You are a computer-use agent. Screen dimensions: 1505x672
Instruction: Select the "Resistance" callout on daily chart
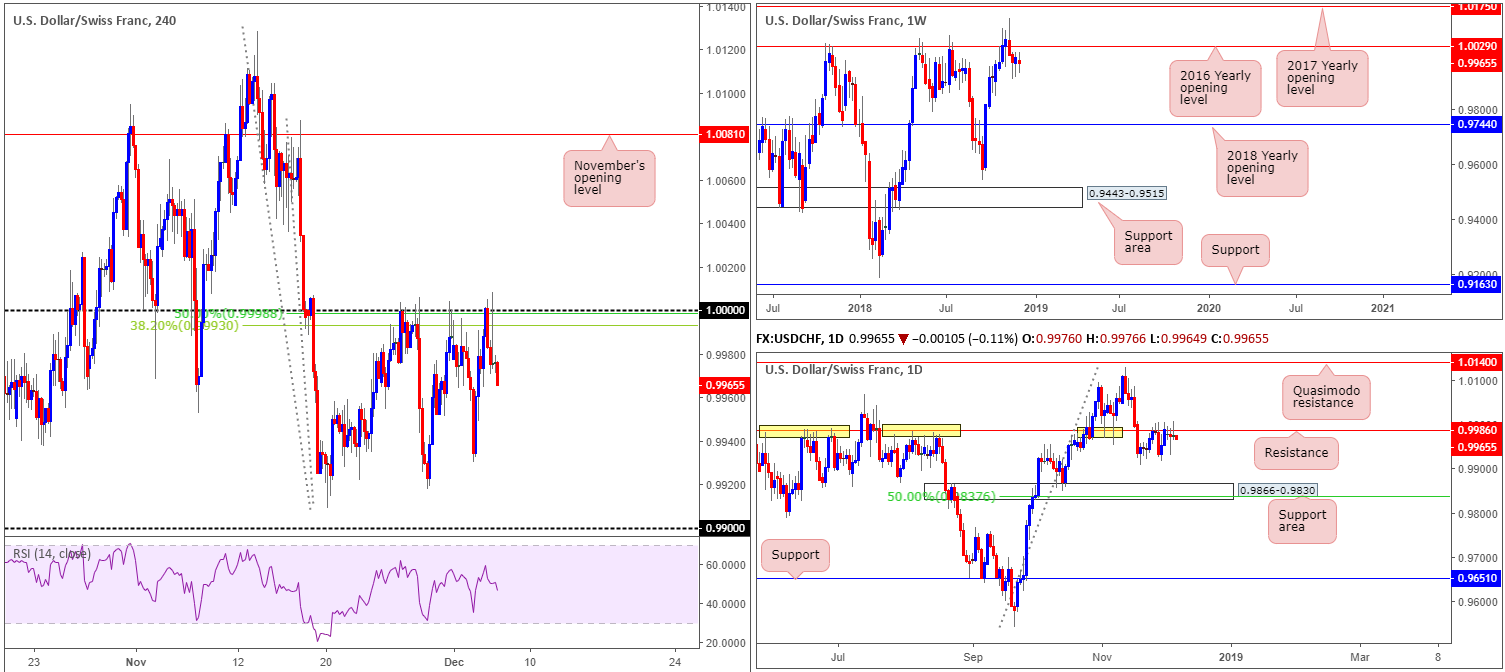[1295, 453]
